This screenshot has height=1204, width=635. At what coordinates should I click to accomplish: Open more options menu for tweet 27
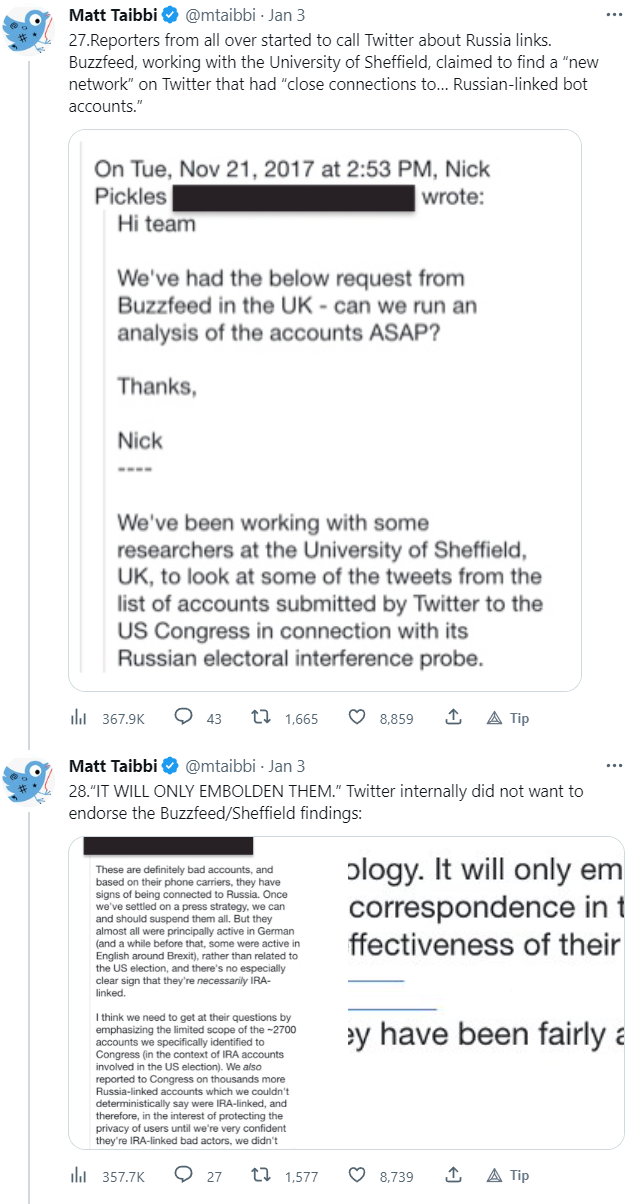point(614,16)
